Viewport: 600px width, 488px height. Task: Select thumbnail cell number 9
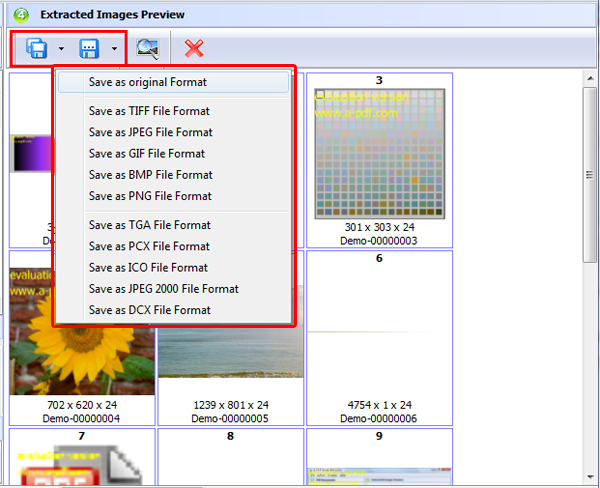(x=379, y=457)
